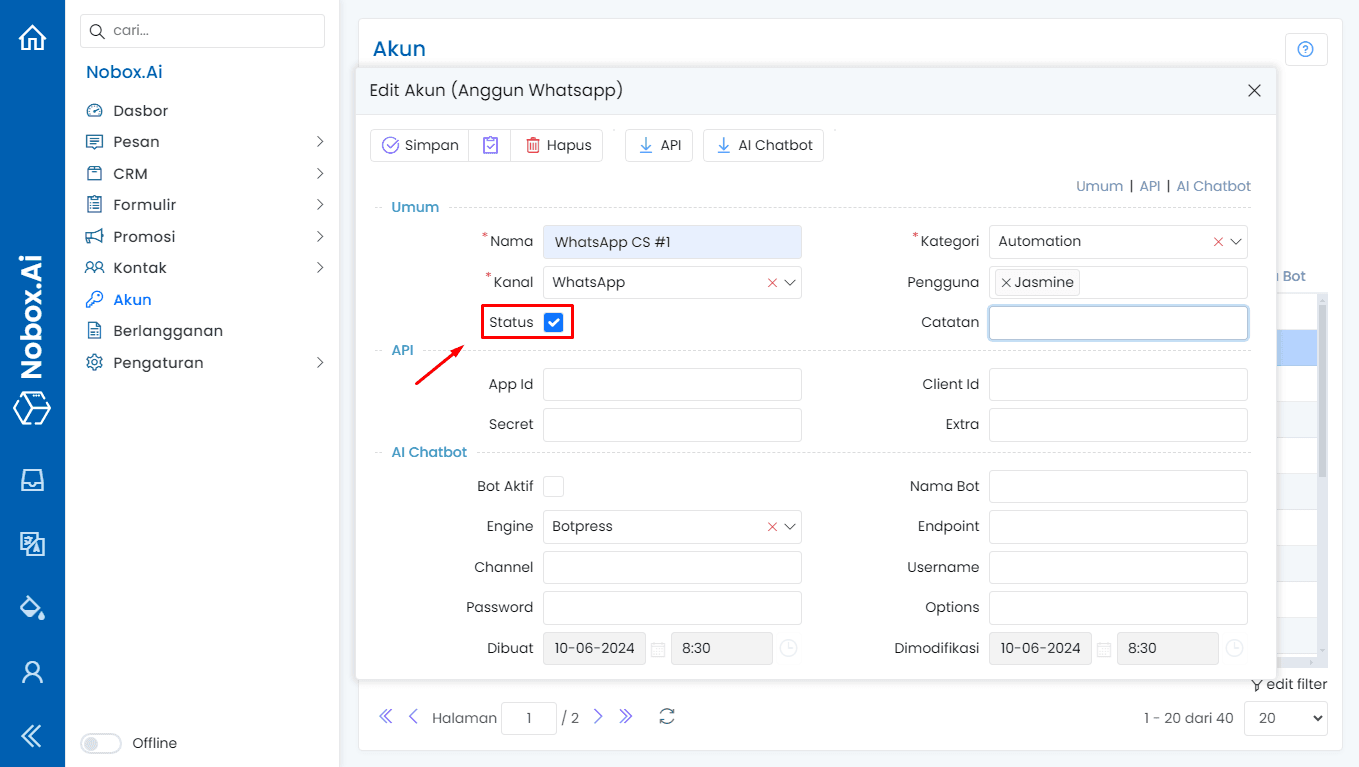Refresh the account list

pos(667,717)
